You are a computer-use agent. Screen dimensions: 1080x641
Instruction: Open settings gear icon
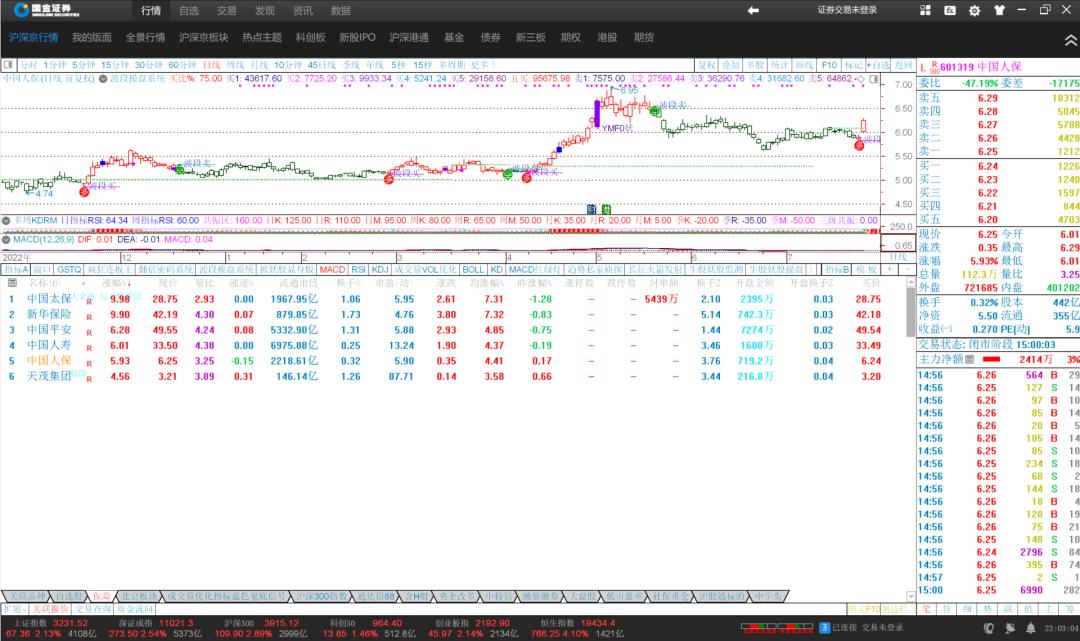click(974, 10)
